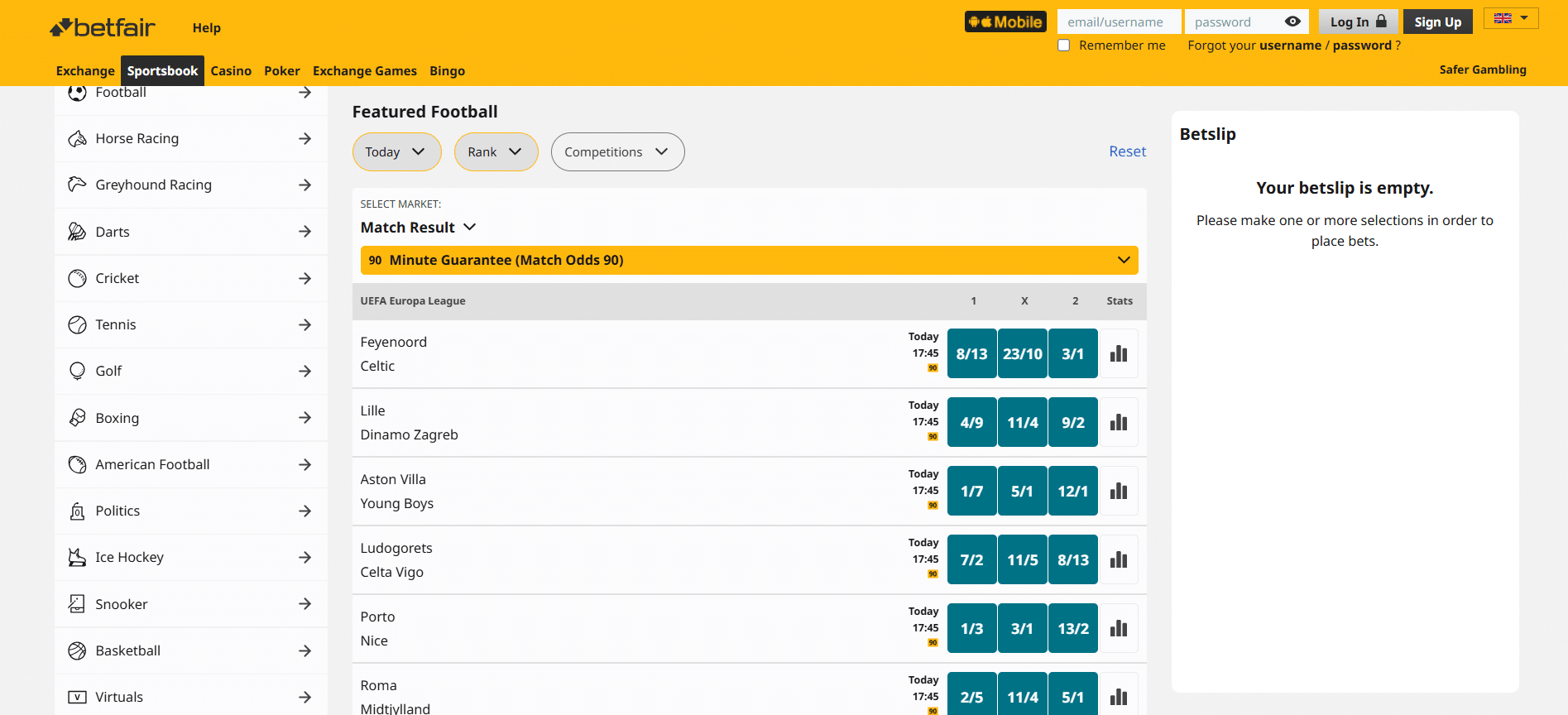1568x715 pixels.
Task: Focus the email/username field
Action: [x=1120, y=22]
